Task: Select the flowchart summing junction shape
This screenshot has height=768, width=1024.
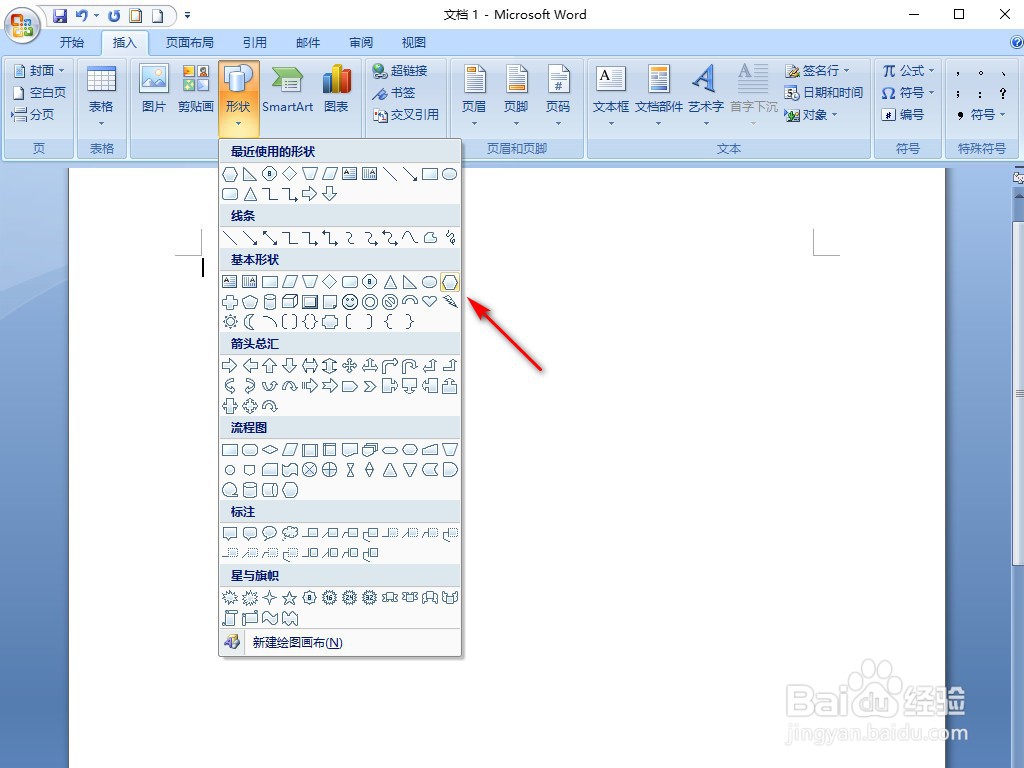Action: coord(310,470)
